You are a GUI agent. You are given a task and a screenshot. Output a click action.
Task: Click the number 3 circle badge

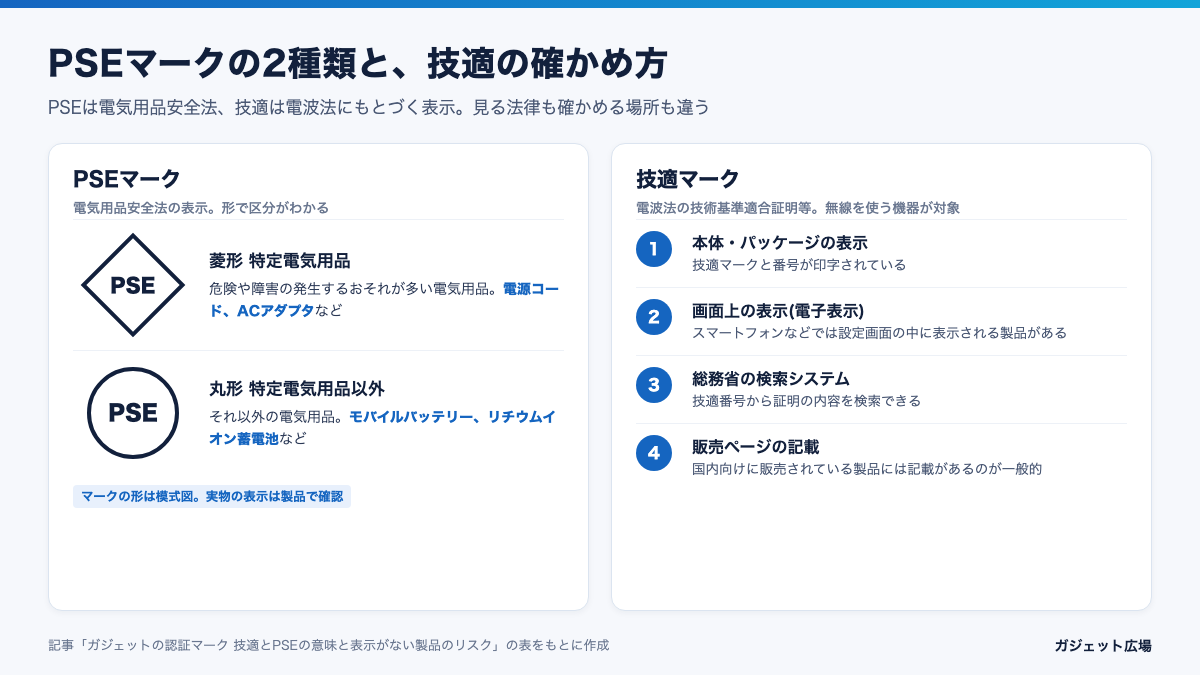tap(654, 385)
